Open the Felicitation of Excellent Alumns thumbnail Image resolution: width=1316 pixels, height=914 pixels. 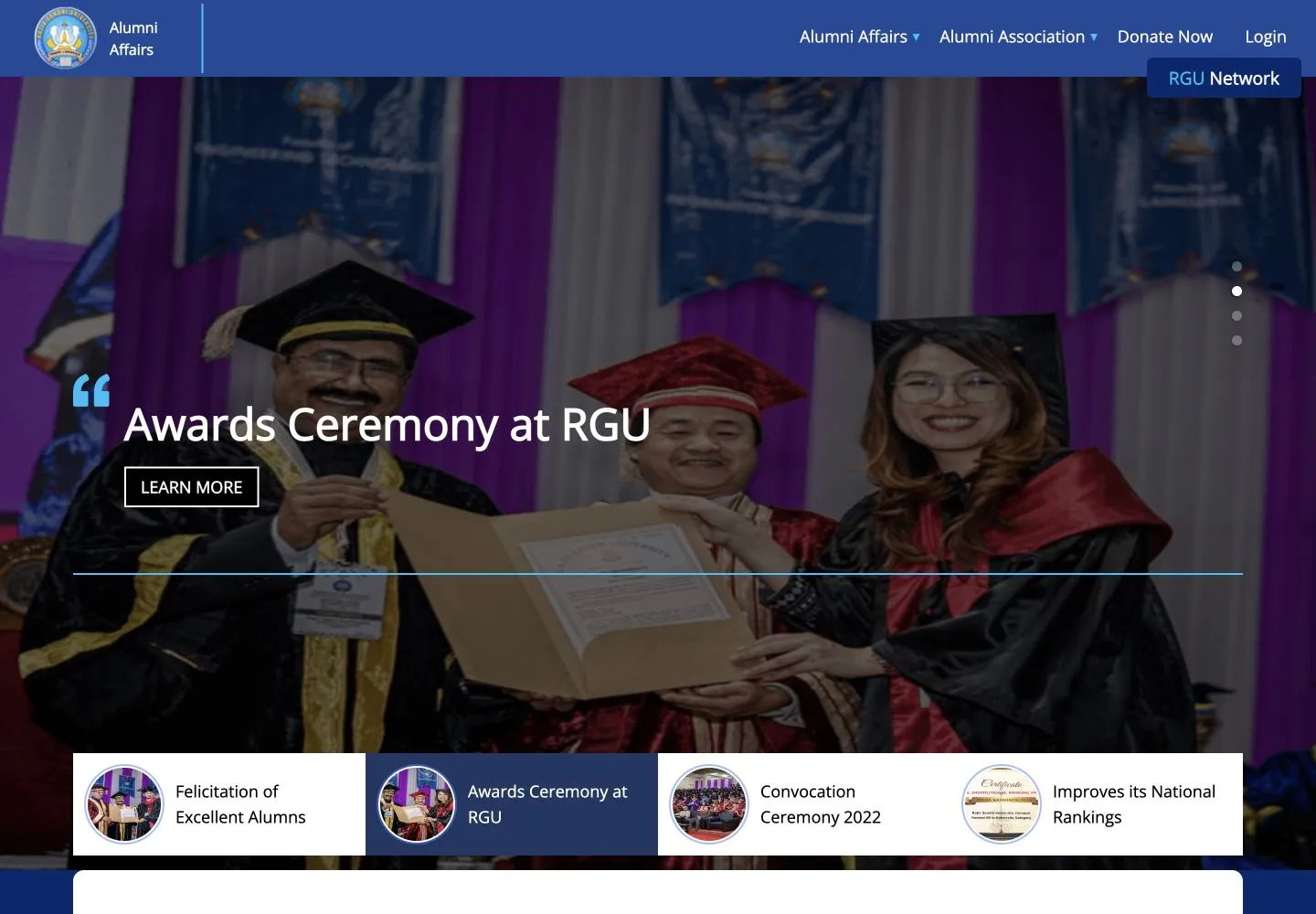coord(123,804)
